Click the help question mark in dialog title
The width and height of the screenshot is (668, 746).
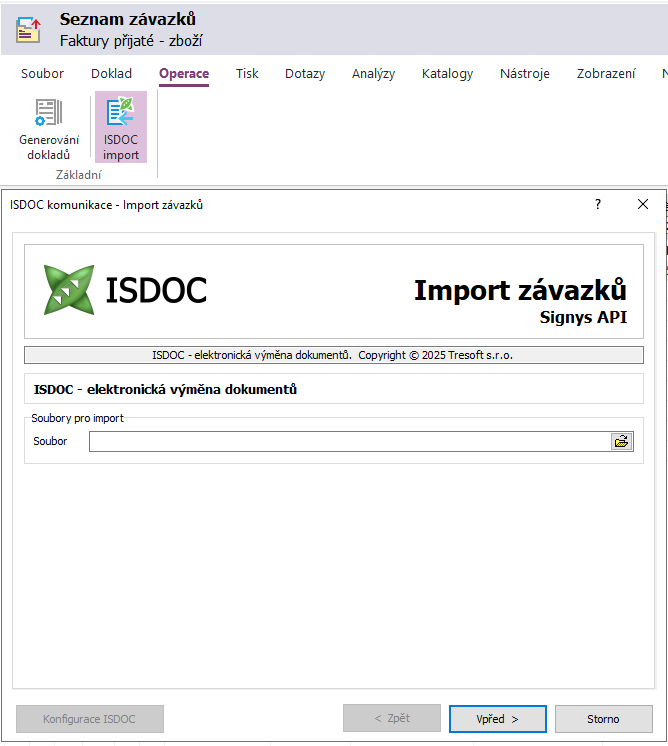(x=598, y=205)
